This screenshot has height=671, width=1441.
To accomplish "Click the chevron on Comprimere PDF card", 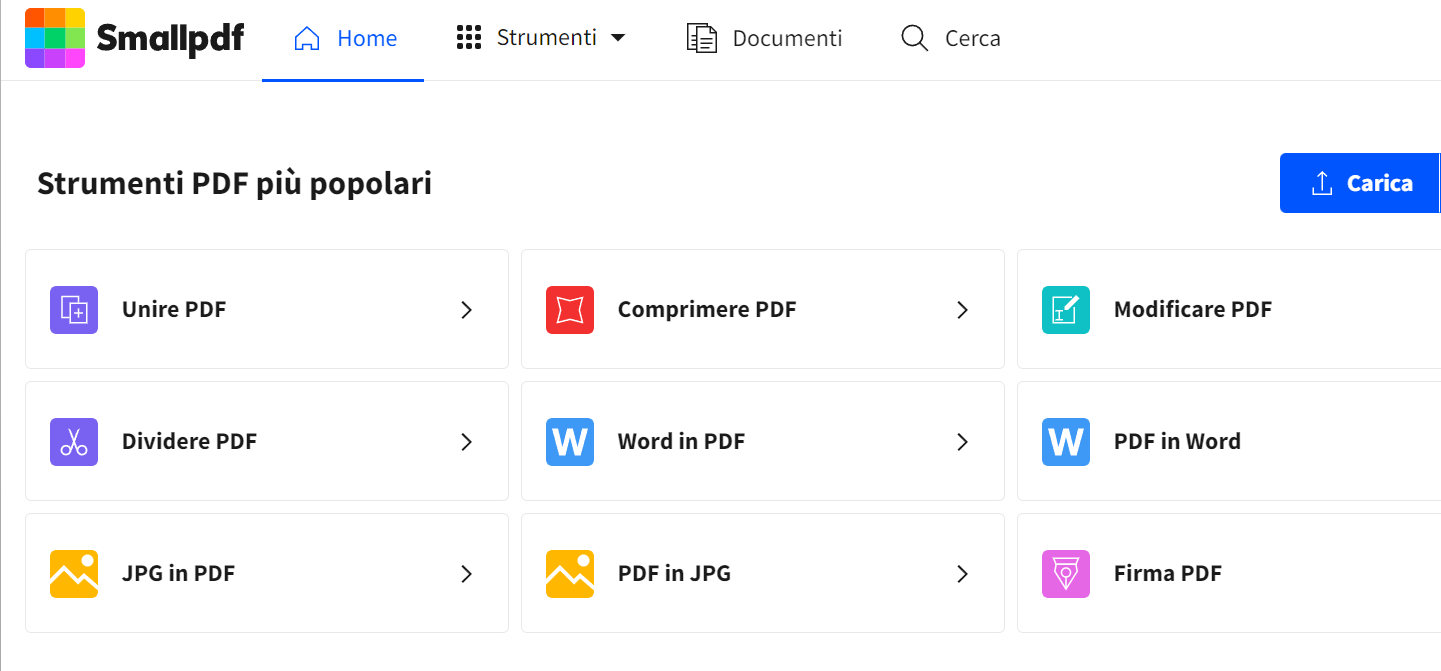I will [962, 310].
